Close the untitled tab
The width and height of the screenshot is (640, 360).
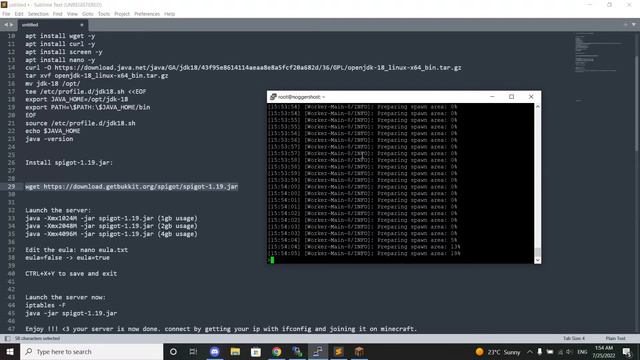(82, 25)
